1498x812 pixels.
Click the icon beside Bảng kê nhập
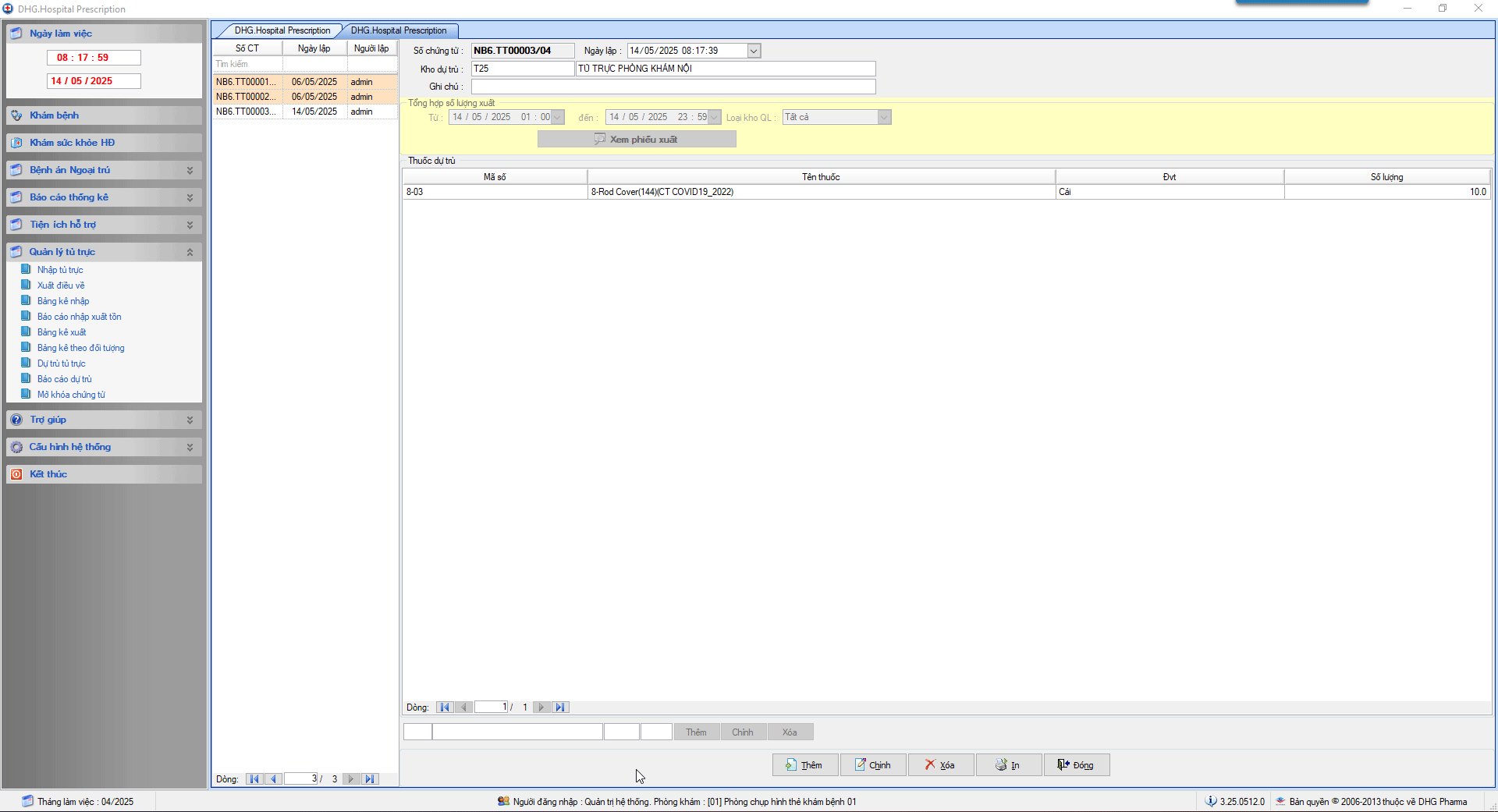26,300
